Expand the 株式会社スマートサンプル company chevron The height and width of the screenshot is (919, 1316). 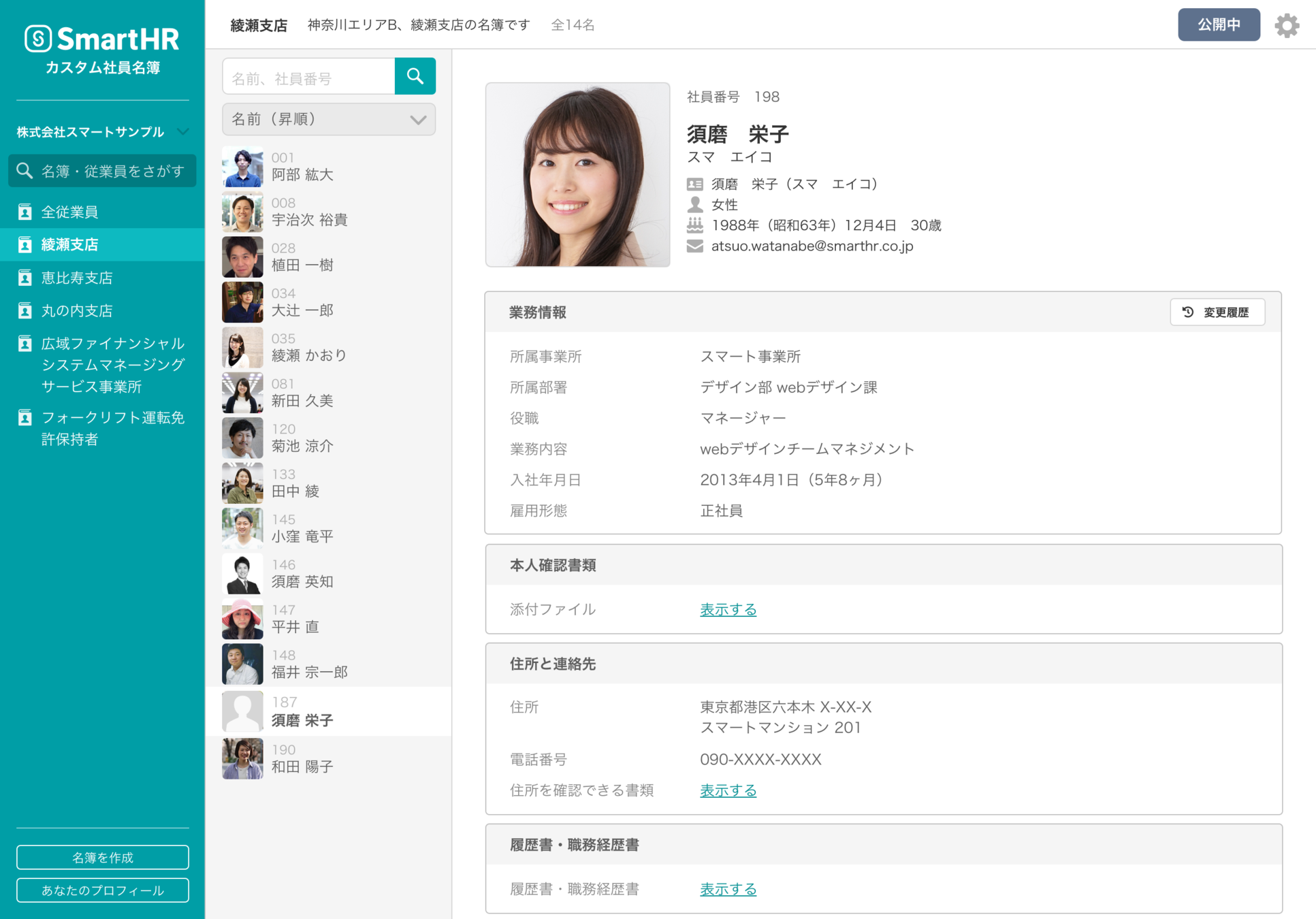182,131
